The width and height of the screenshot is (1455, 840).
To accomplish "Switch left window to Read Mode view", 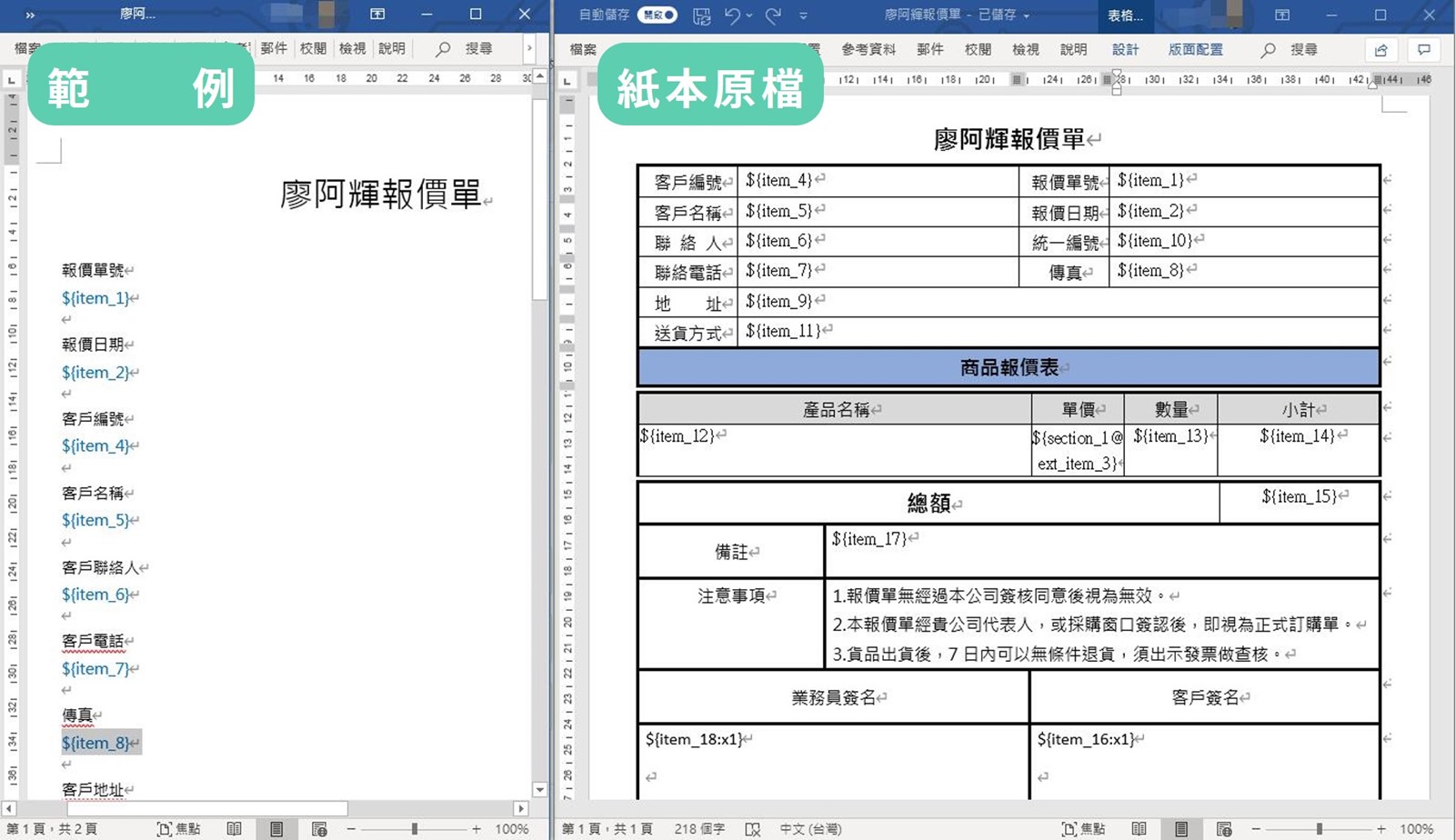I will 234,829.
